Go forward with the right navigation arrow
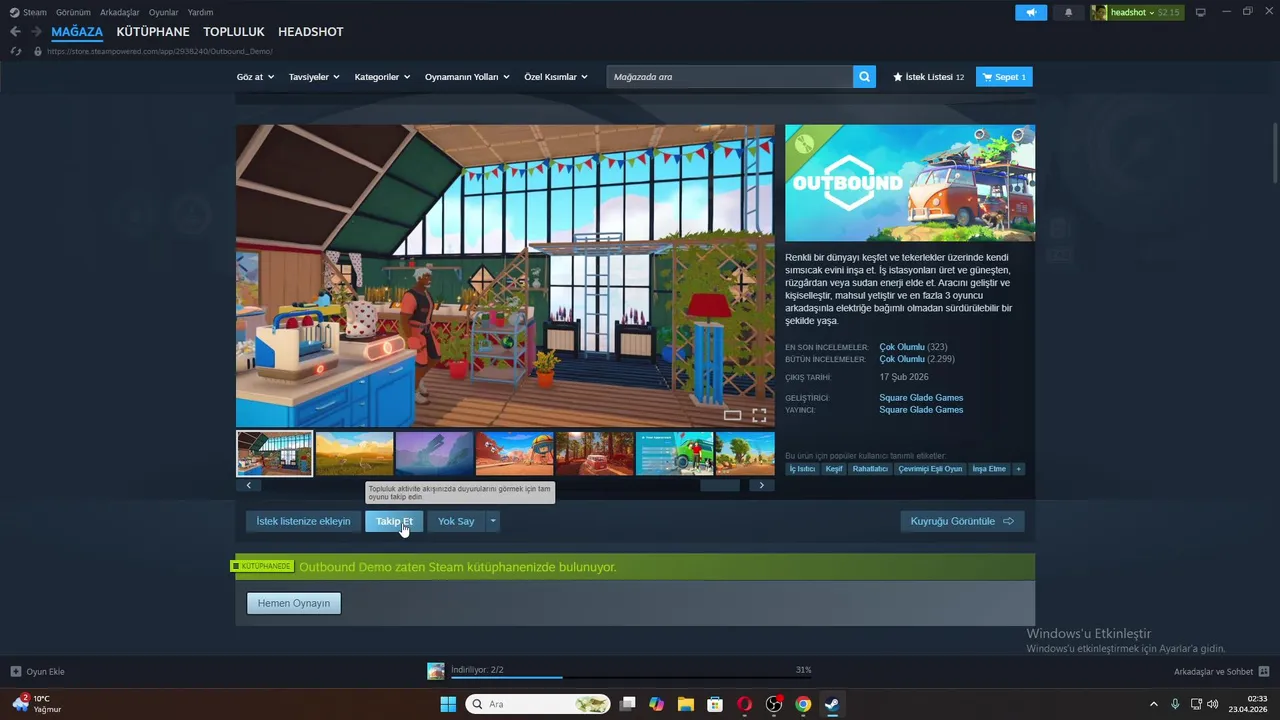This screenshot has width=1280, height=720. pos(36,32)
